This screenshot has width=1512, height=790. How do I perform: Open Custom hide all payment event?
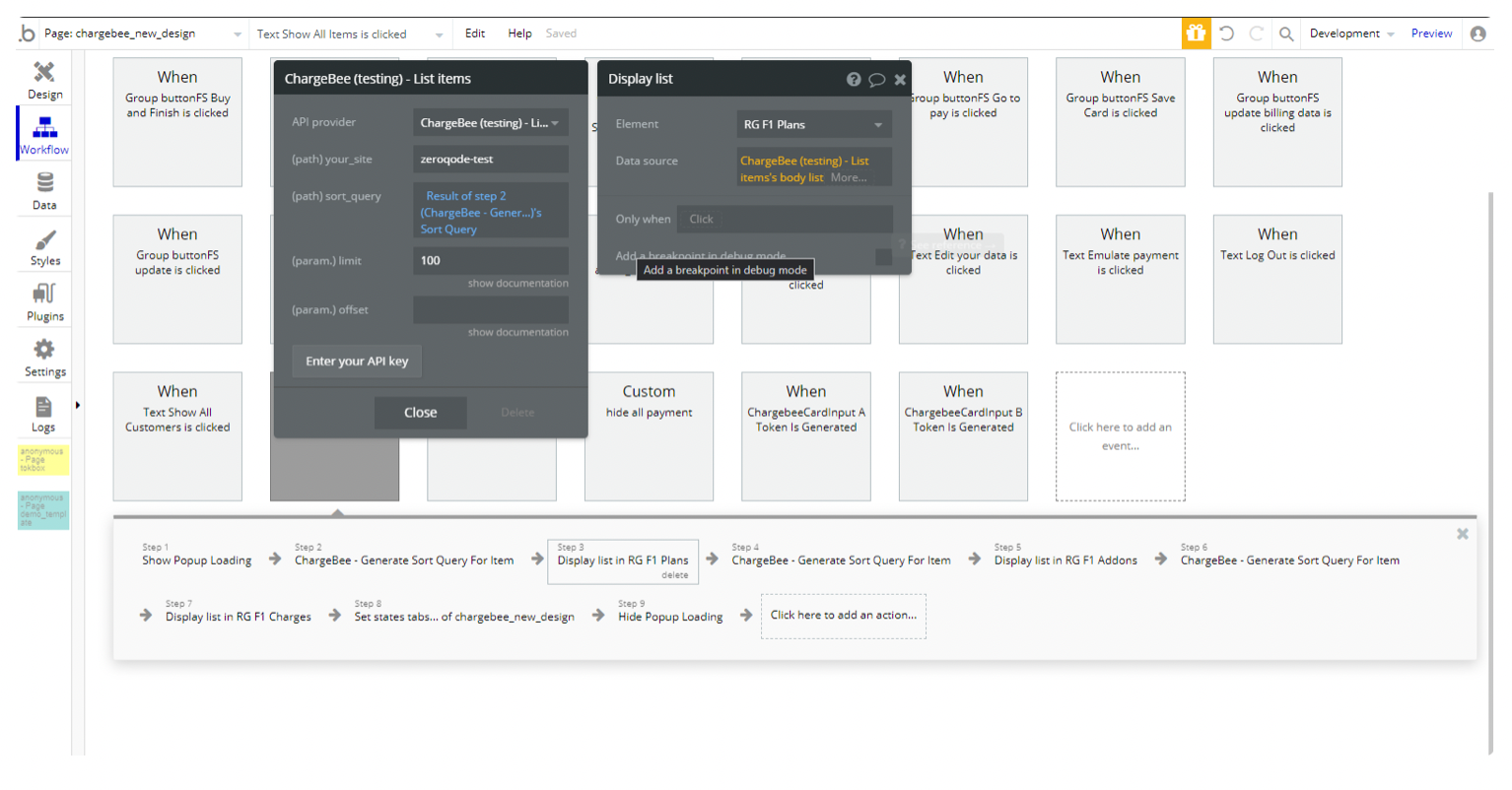(649, 436)
